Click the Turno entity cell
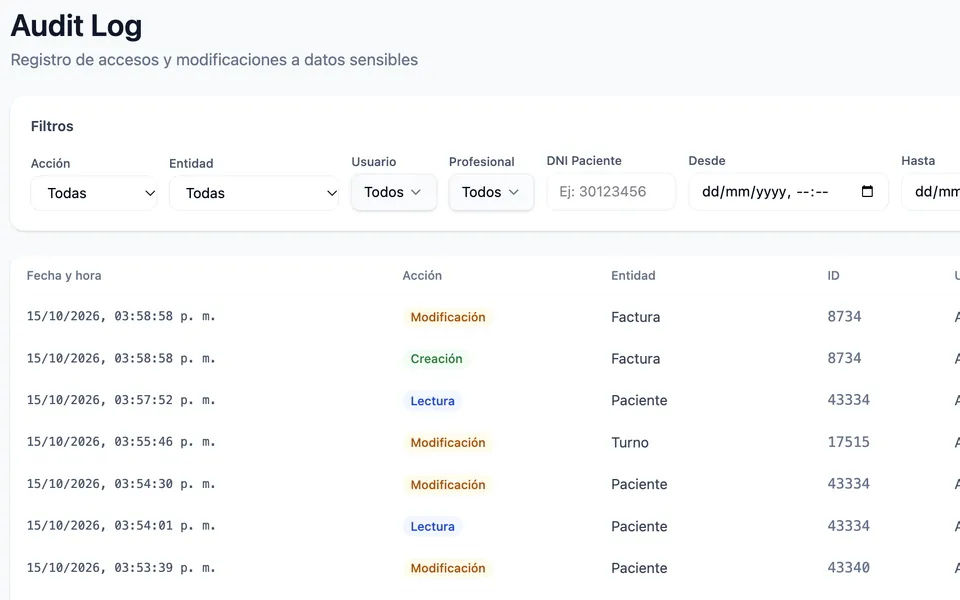Viewport: 960px width, 600px height. (x=629, y=443)
